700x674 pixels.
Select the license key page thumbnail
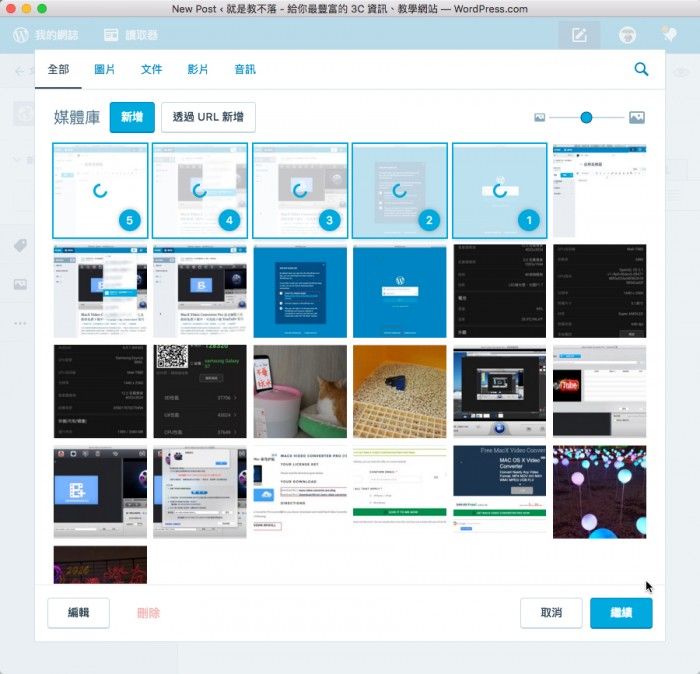click(300, 492)
